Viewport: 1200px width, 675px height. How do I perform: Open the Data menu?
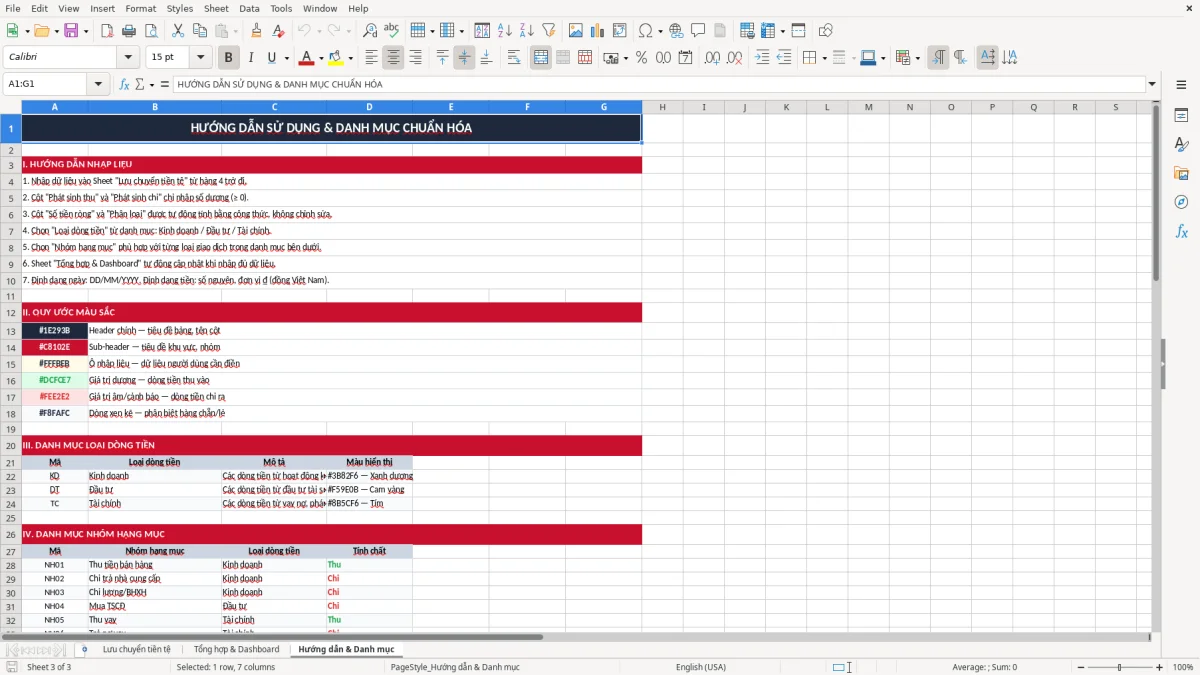(250, 8)
